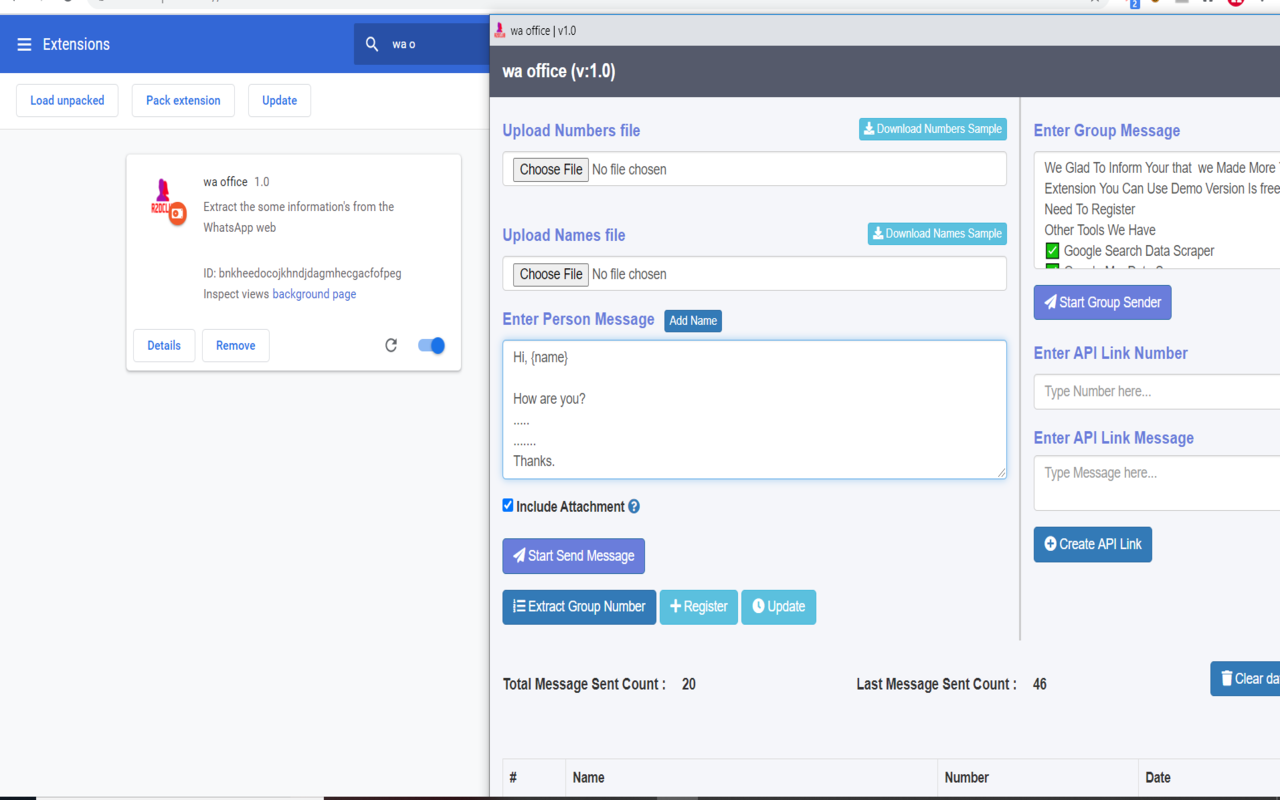Click the wa office (v:1.0) header title
Viewport: 1280px width, 800px height.
(558, 71)
